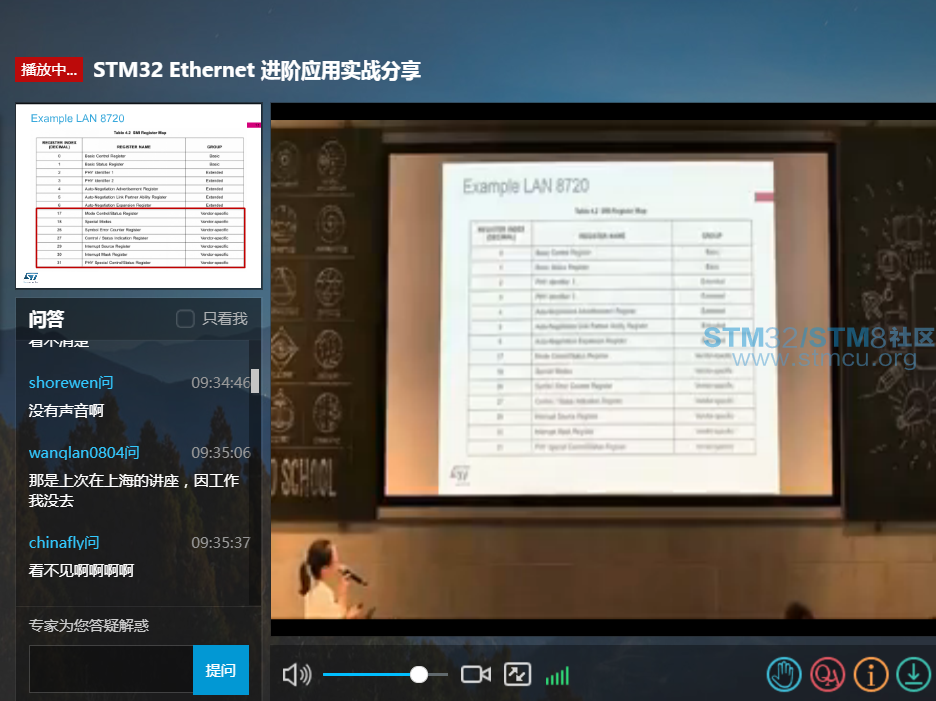This screenshot has width=936, height=701.
Task: Click the Q&A panel scrollbar thumb
Action: (x=255, y=381)
